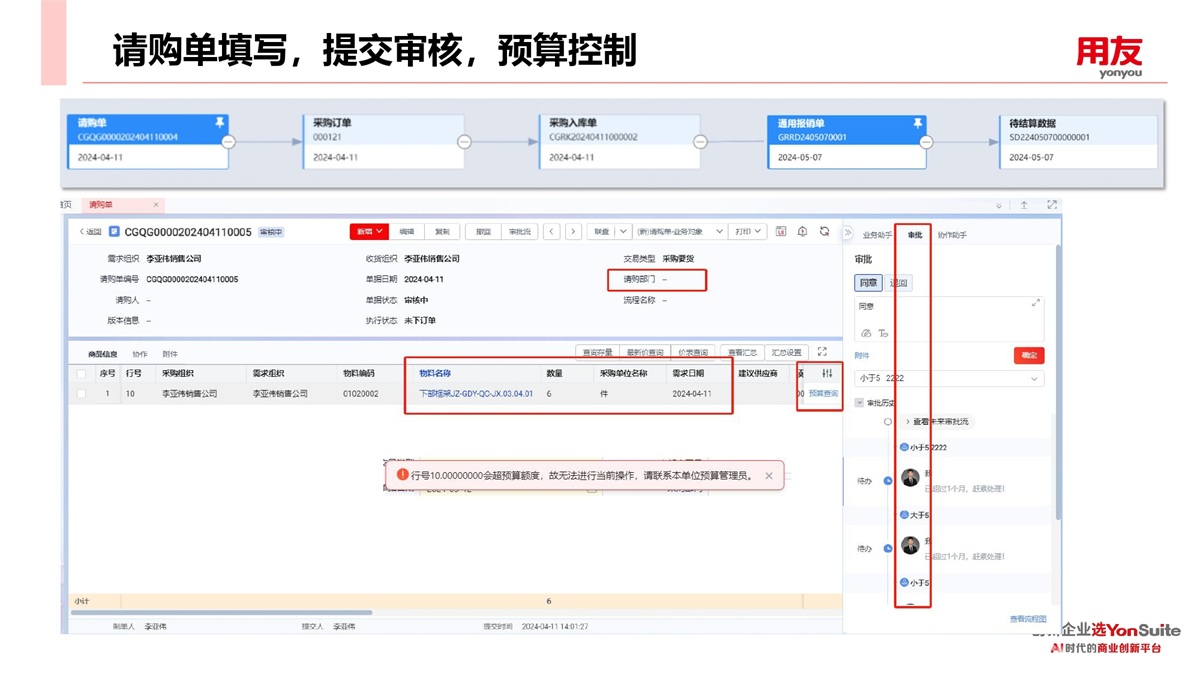Close the 请购单 tab with the X
Viewport: 1200px width, 675px height.
156,205
